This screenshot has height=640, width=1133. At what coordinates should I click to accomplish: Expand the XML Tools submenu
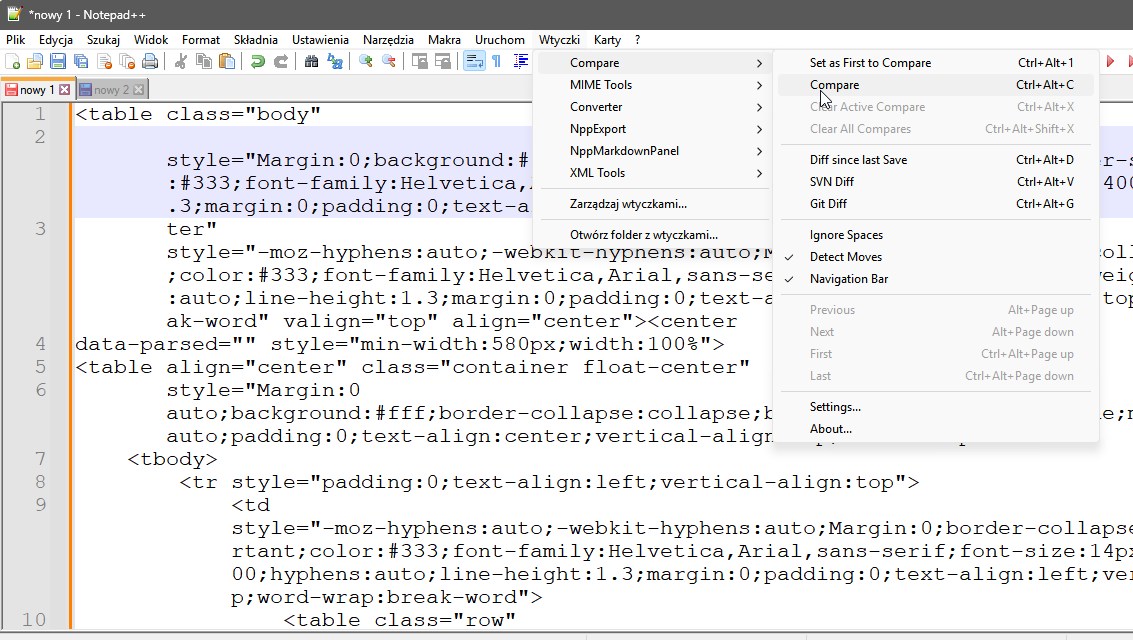point(654,173)
